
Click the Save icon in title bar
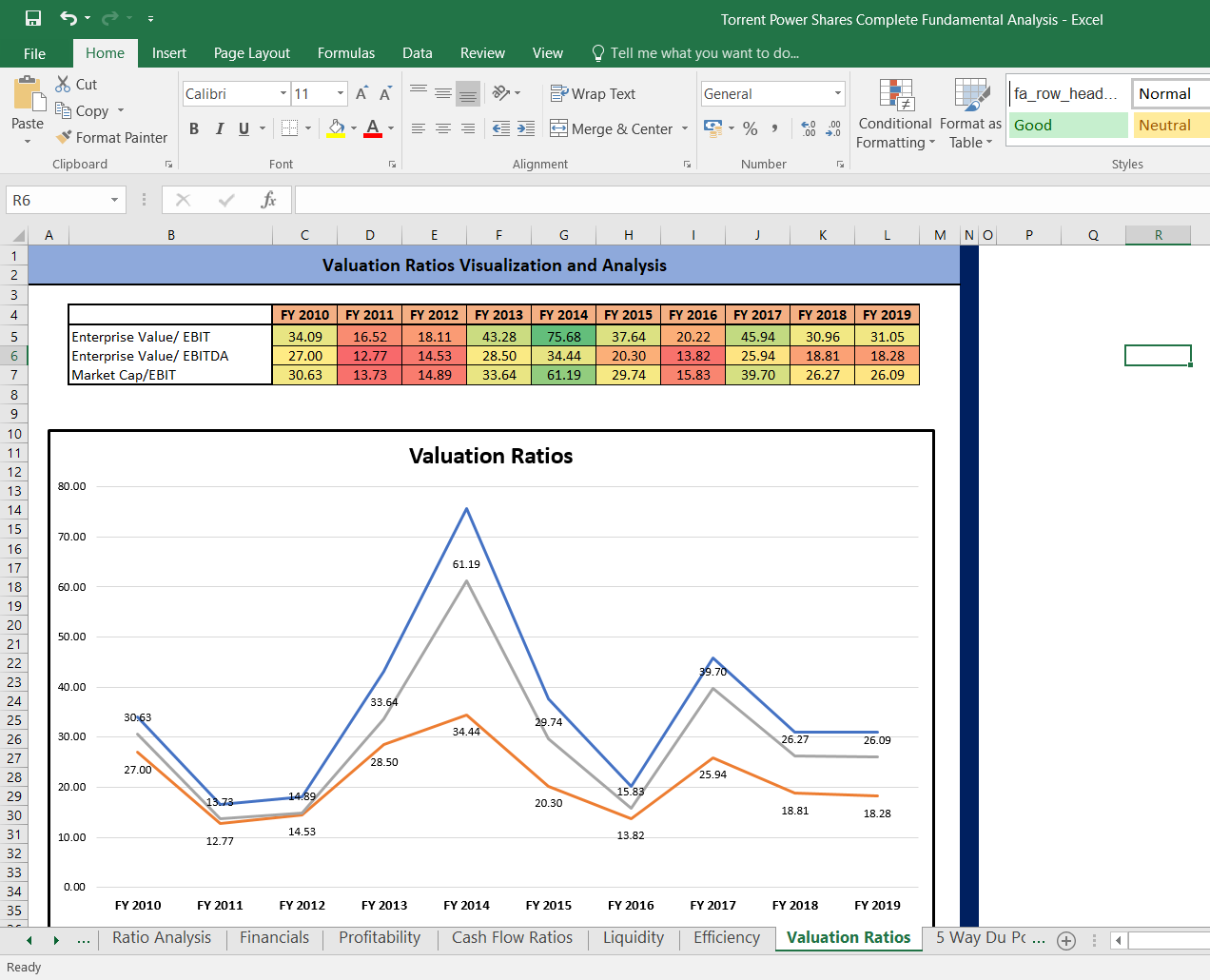pyautogui.click(x=33, y=18)
